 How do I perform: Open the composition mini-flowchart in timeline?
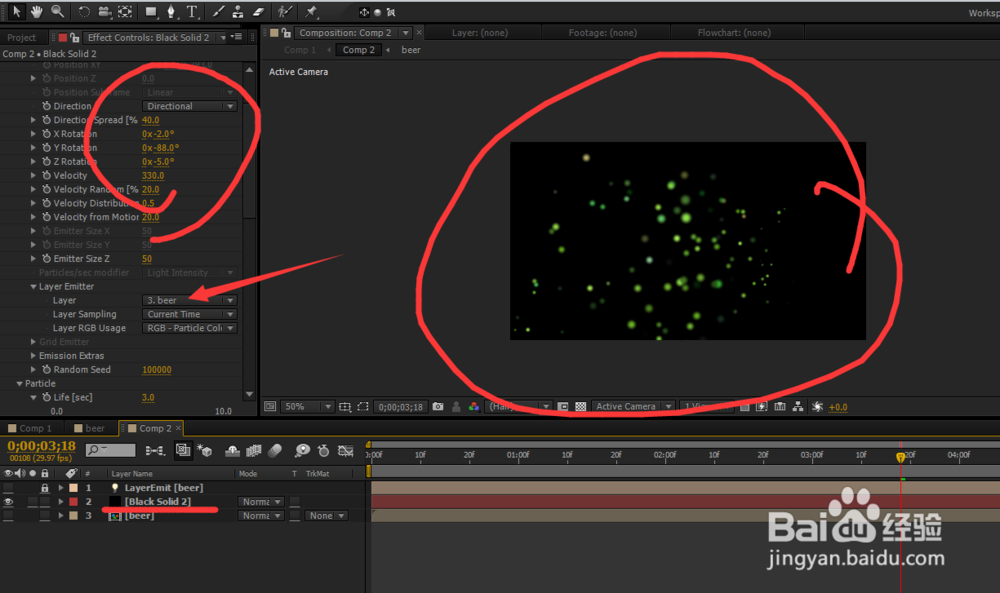[154, 451]
